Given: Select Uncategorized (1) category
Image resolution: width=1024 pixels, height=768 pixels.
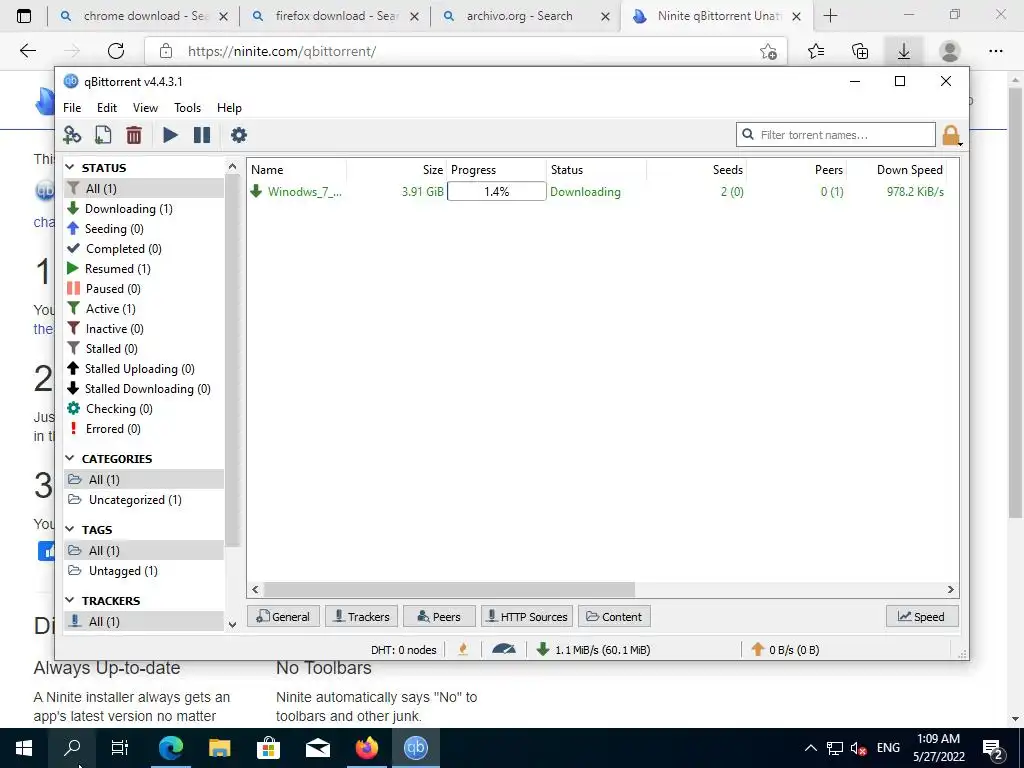Looking at the screenshot, I should tap(135, 500).
